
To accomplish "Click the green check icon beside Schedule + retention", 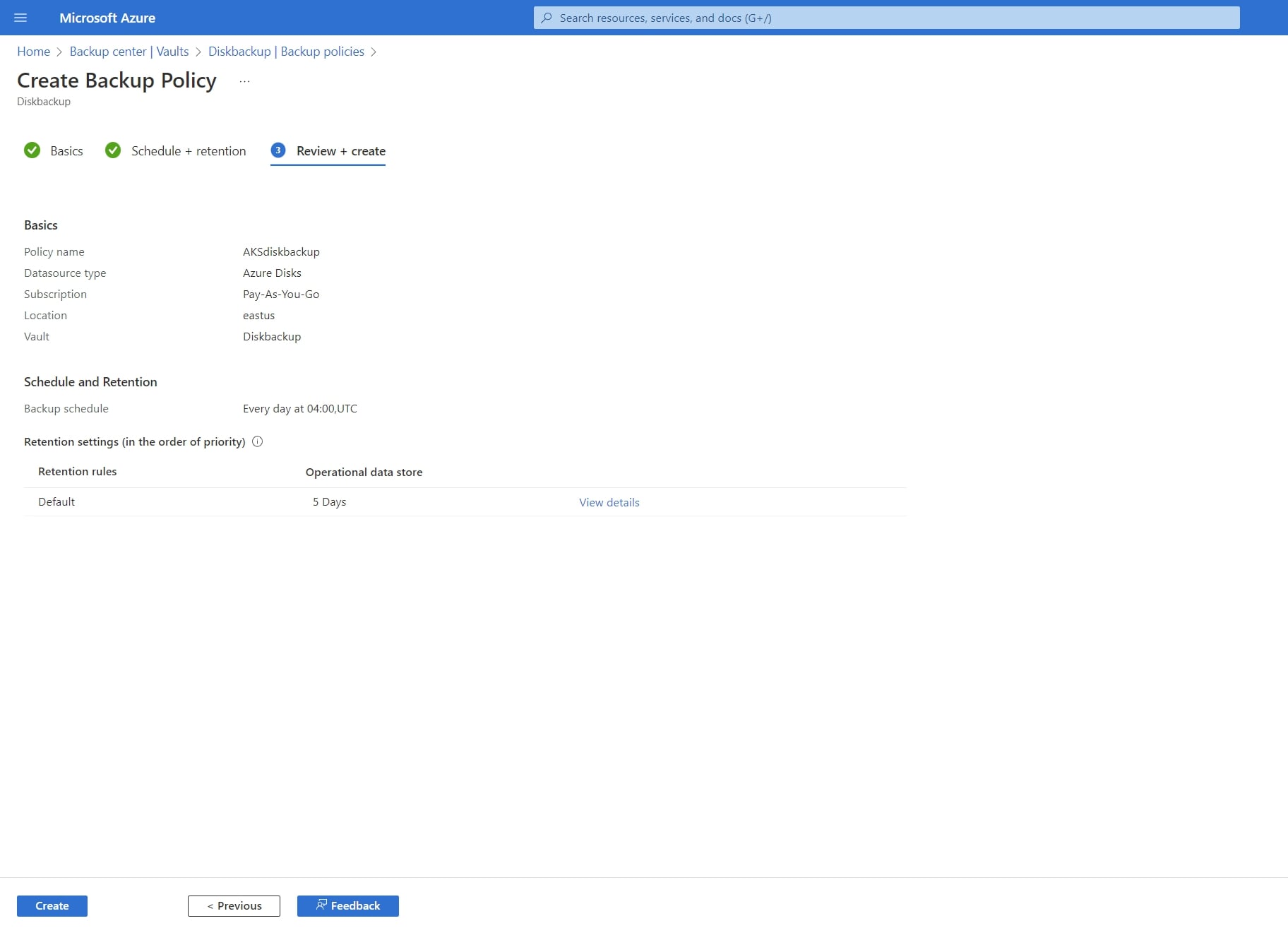I will pos(113,150).
